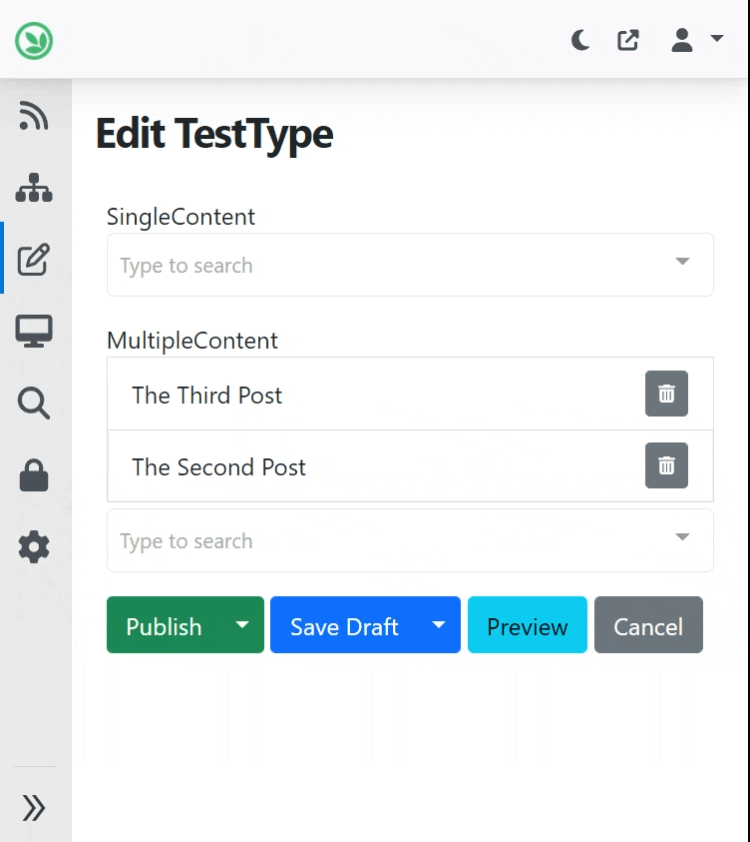Open the live site via external link icon
750x842 pixels.
click(628, 40)
